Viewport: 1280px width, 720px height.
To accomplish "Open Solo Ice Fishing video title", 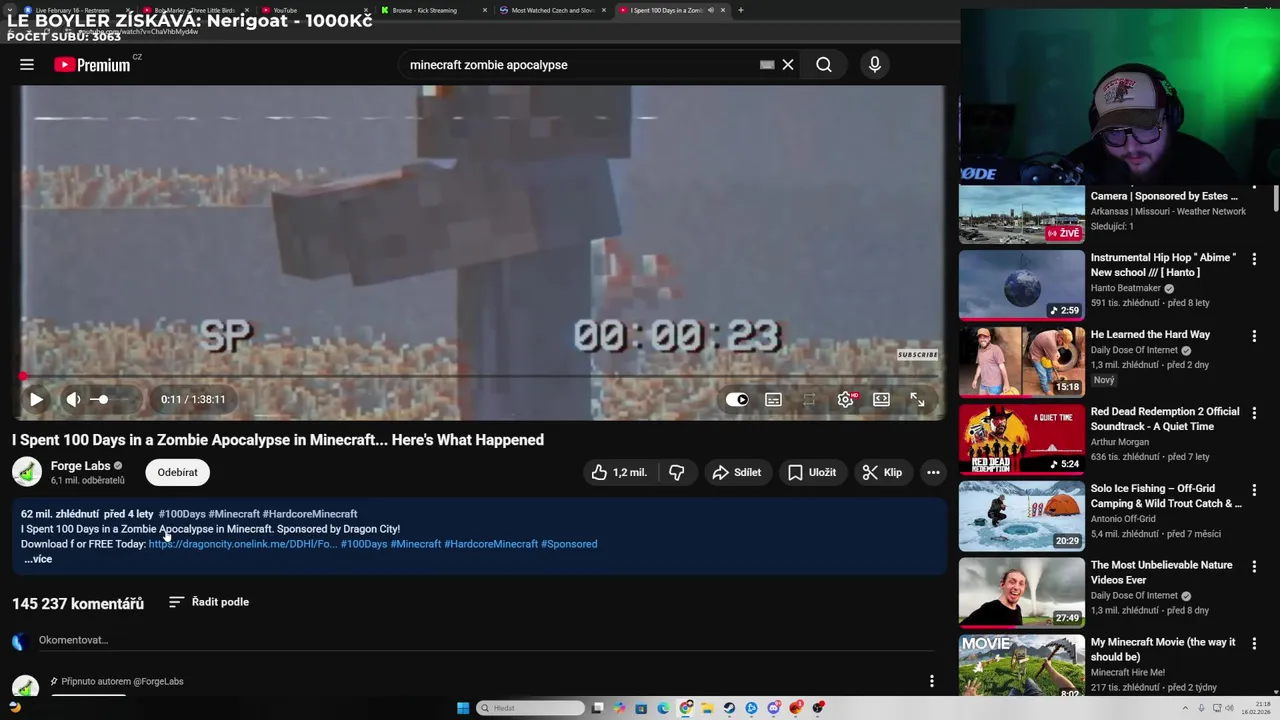I will [1166, 496].
